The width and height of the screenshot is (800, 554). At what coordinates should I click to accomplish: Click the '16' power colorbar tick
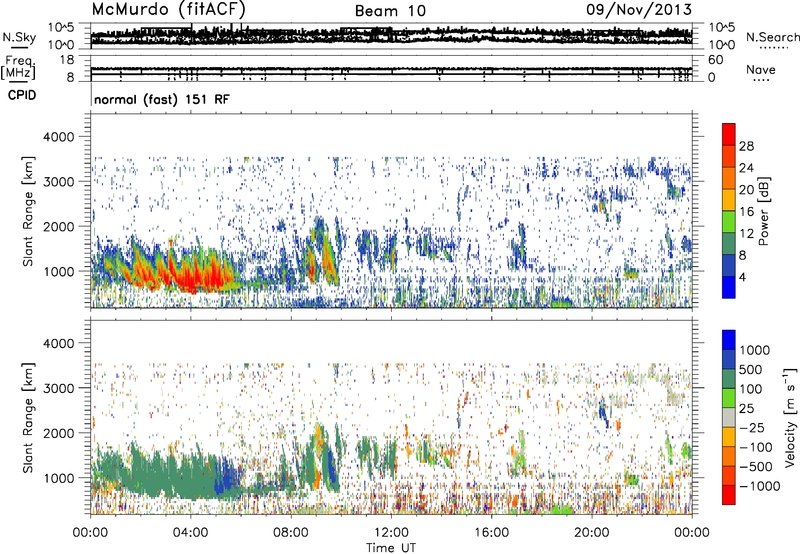[746, 212]
